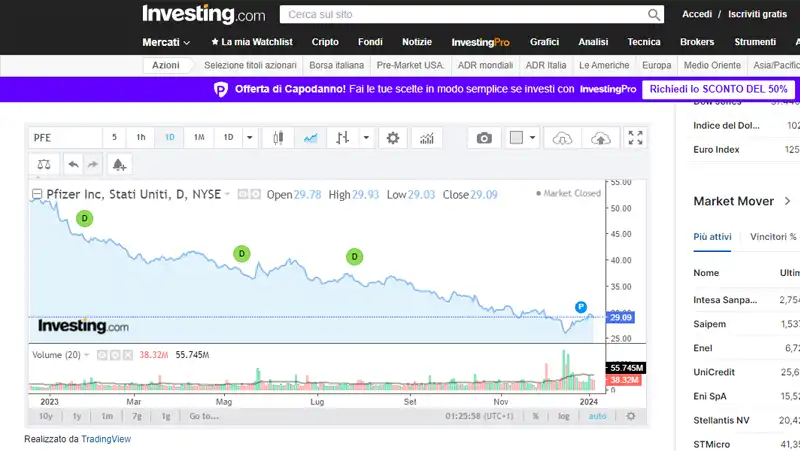Toggle the auto scale option
800x451 pixels.
coord(597,416)
